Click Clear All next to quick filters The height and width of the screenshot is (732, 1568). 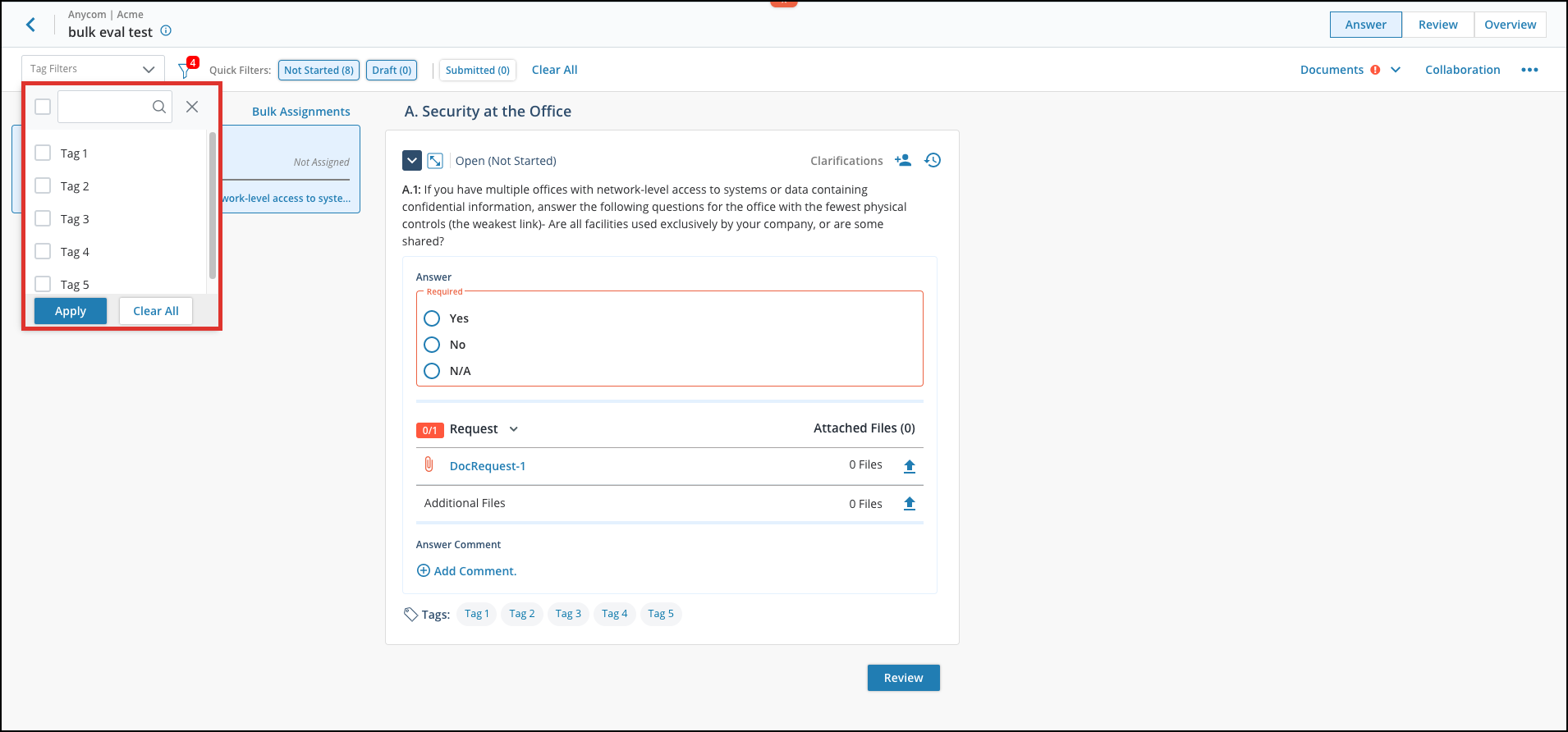point(554,70)
